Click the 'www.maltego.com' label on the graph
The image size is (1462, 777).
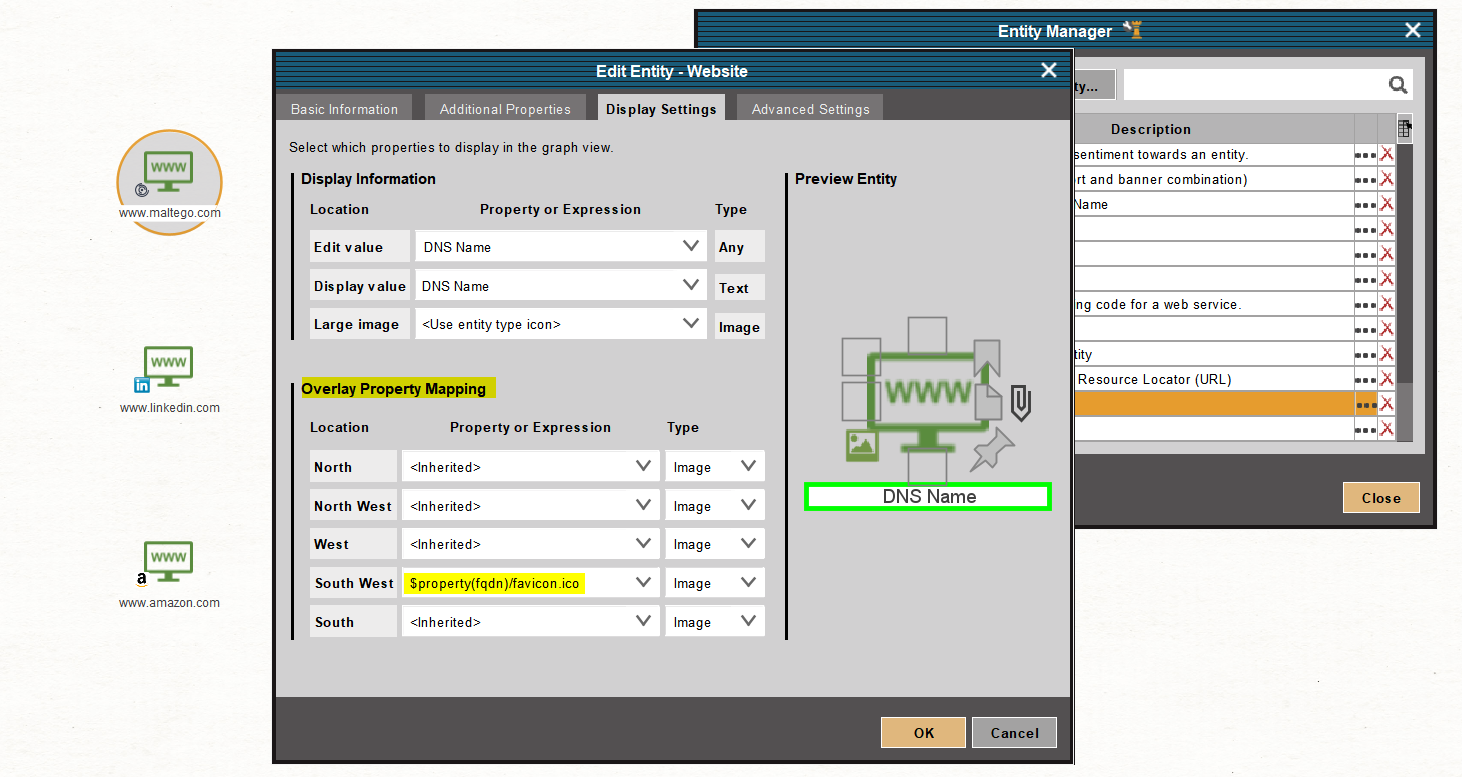(x=170, y=213)
